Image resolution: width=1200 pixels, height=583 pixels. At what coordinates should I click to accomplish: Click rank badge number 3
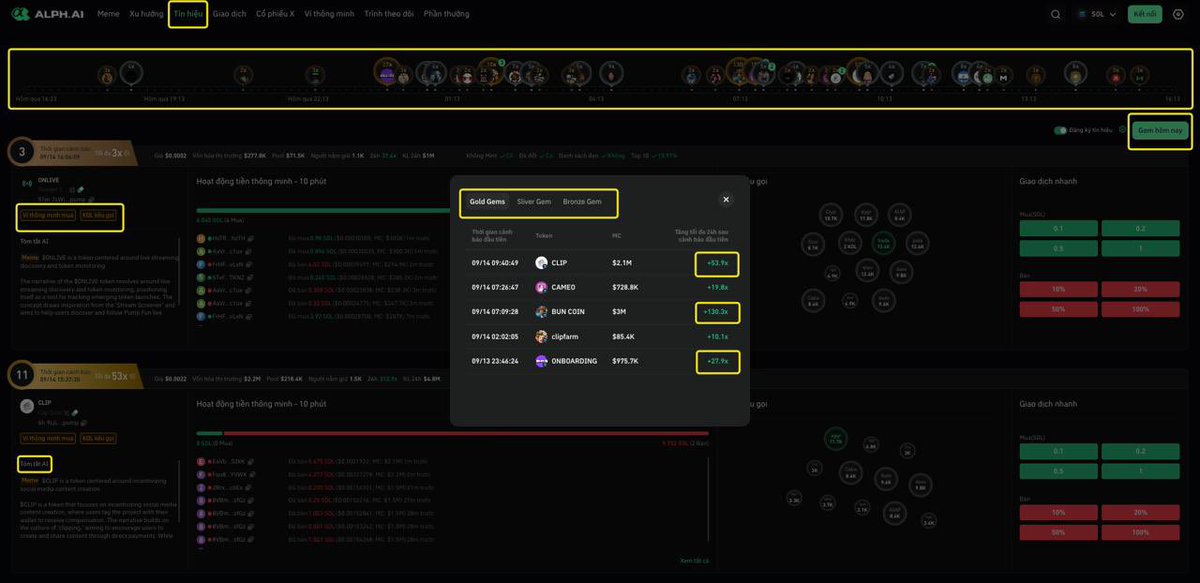pyautogui.click(x=22, y=152)
